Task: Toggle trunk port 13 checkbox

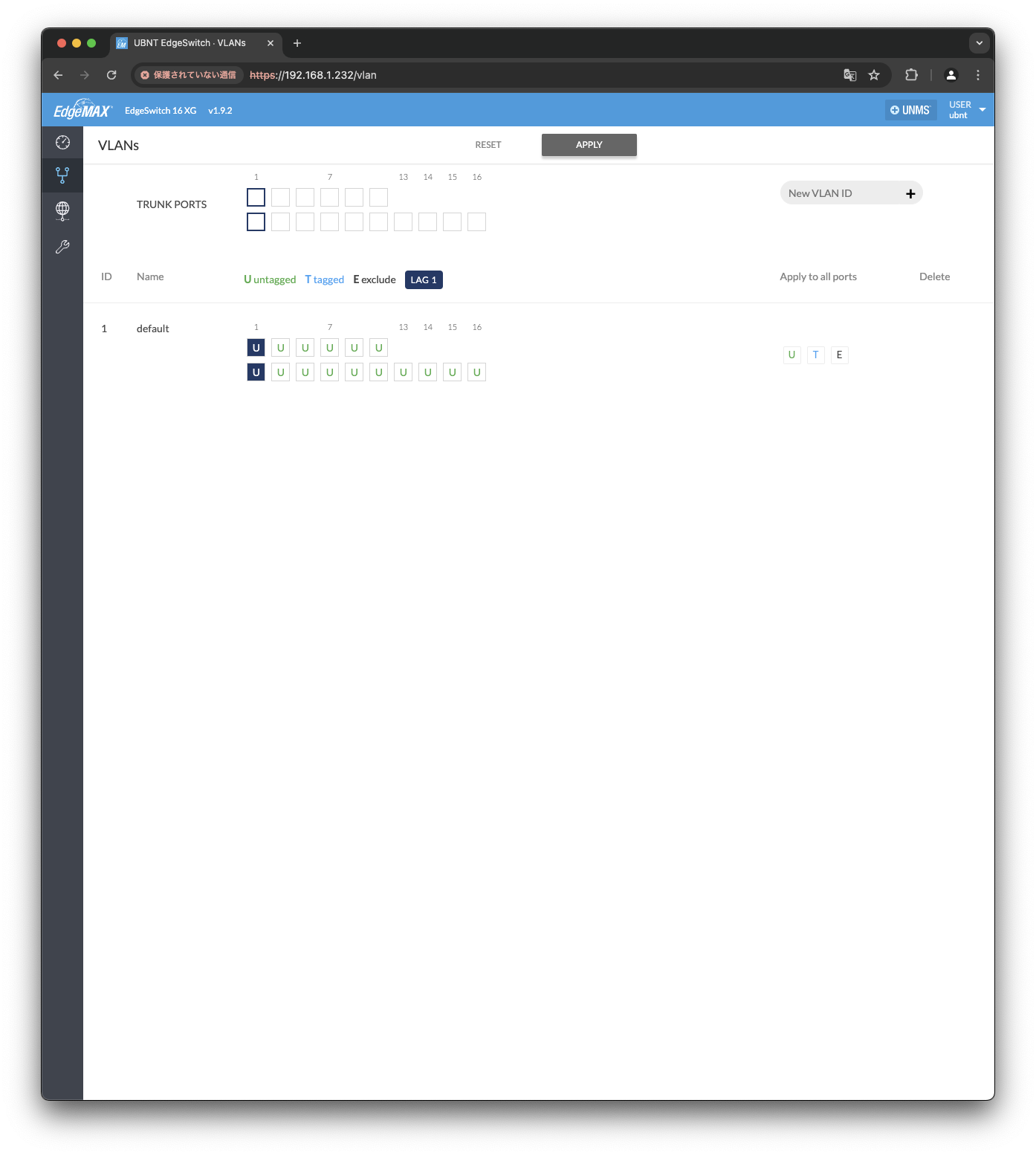Action: tap(403, 222)
